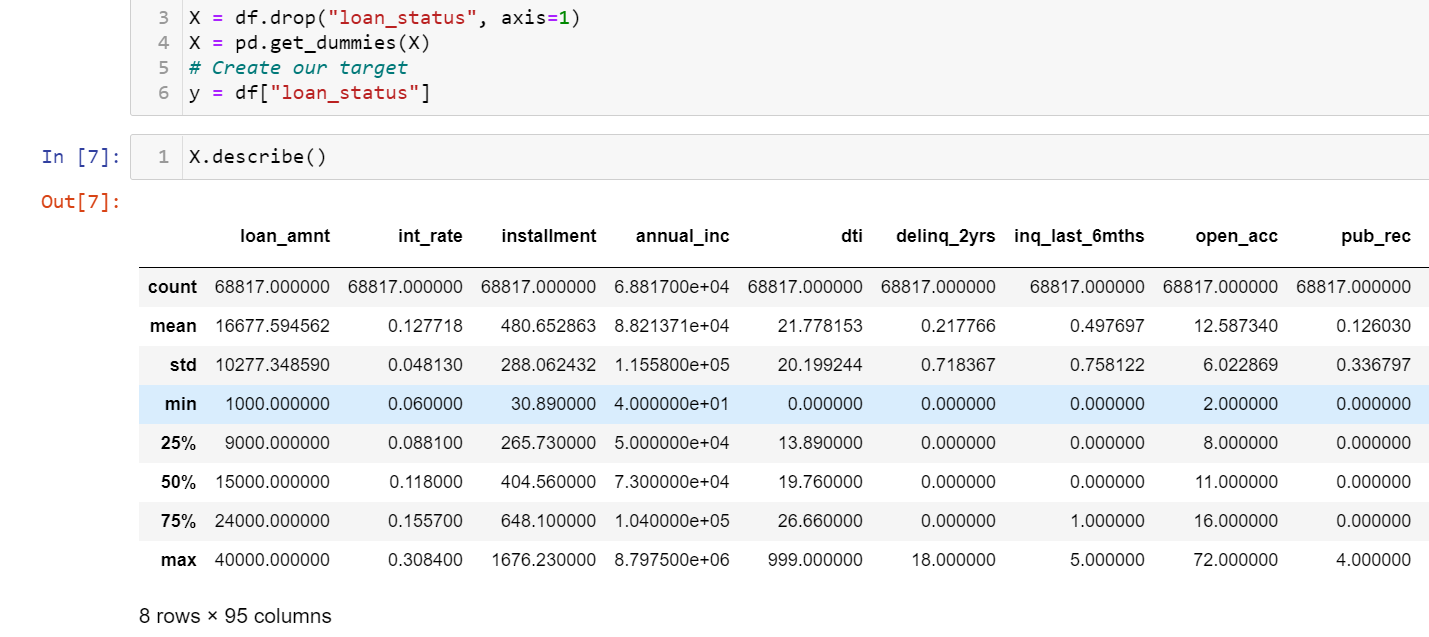Select the loan_amnt column header
1429x637 pixels.
[284, 236]
